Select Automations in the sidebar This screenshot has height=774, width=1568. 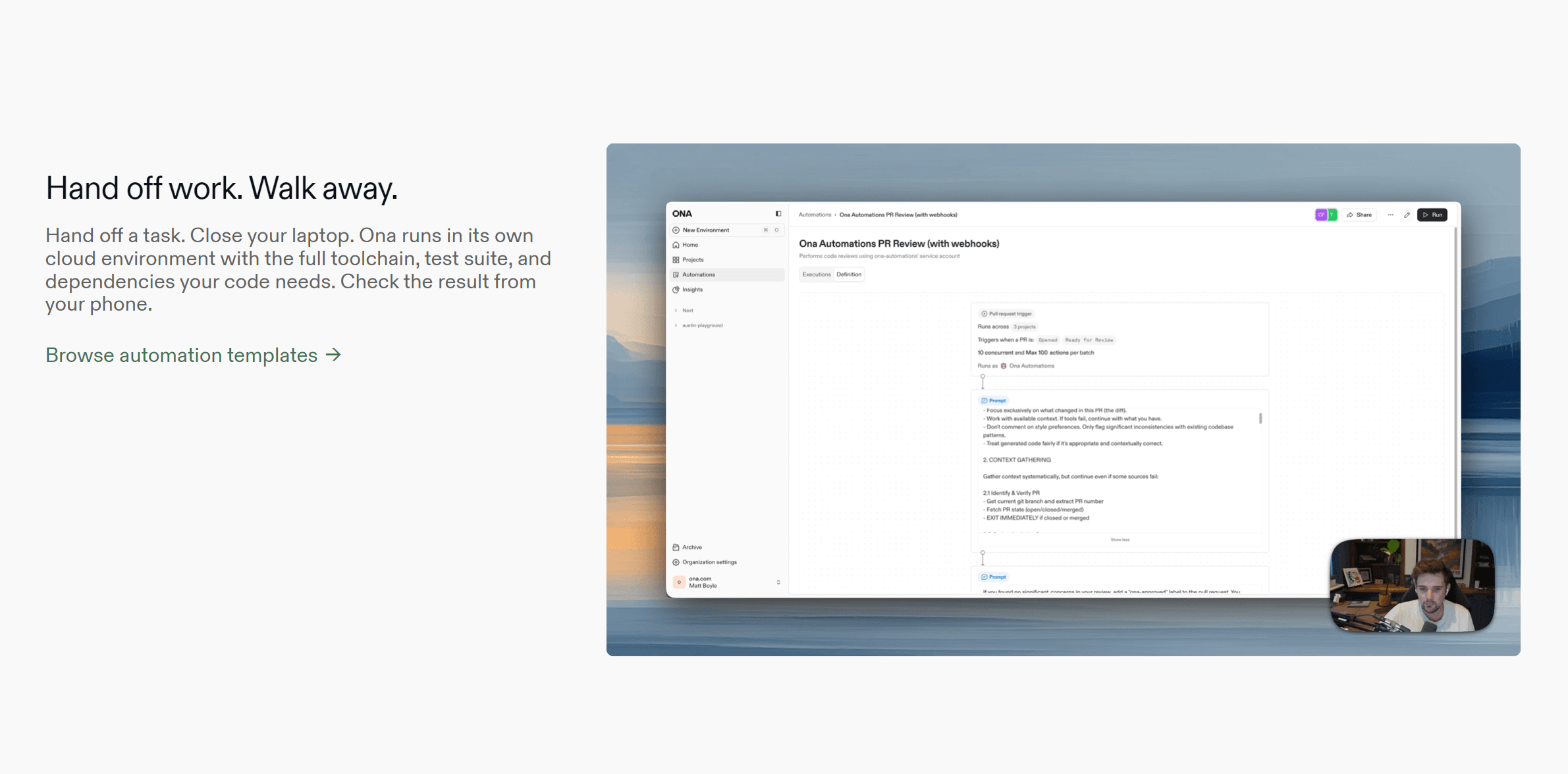(726, 274)
